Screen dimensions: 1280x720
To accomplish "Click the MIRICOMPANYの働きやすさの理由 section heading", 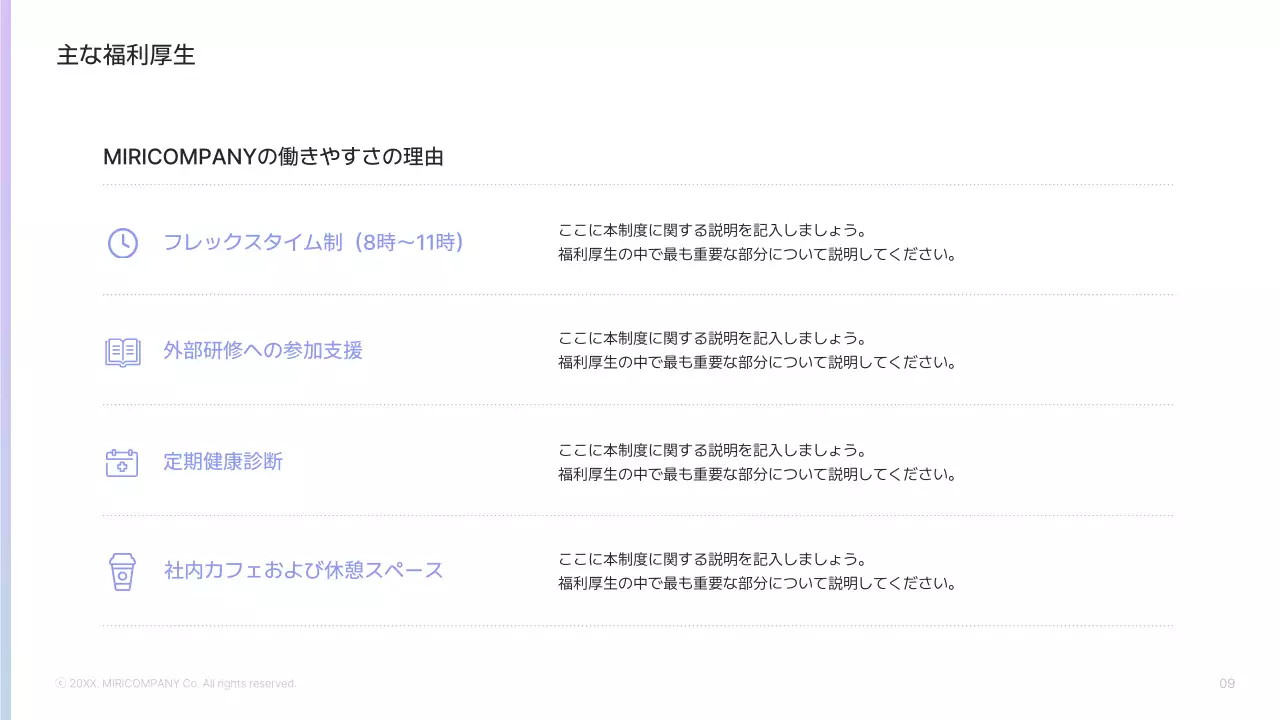I will pos(276,156).
